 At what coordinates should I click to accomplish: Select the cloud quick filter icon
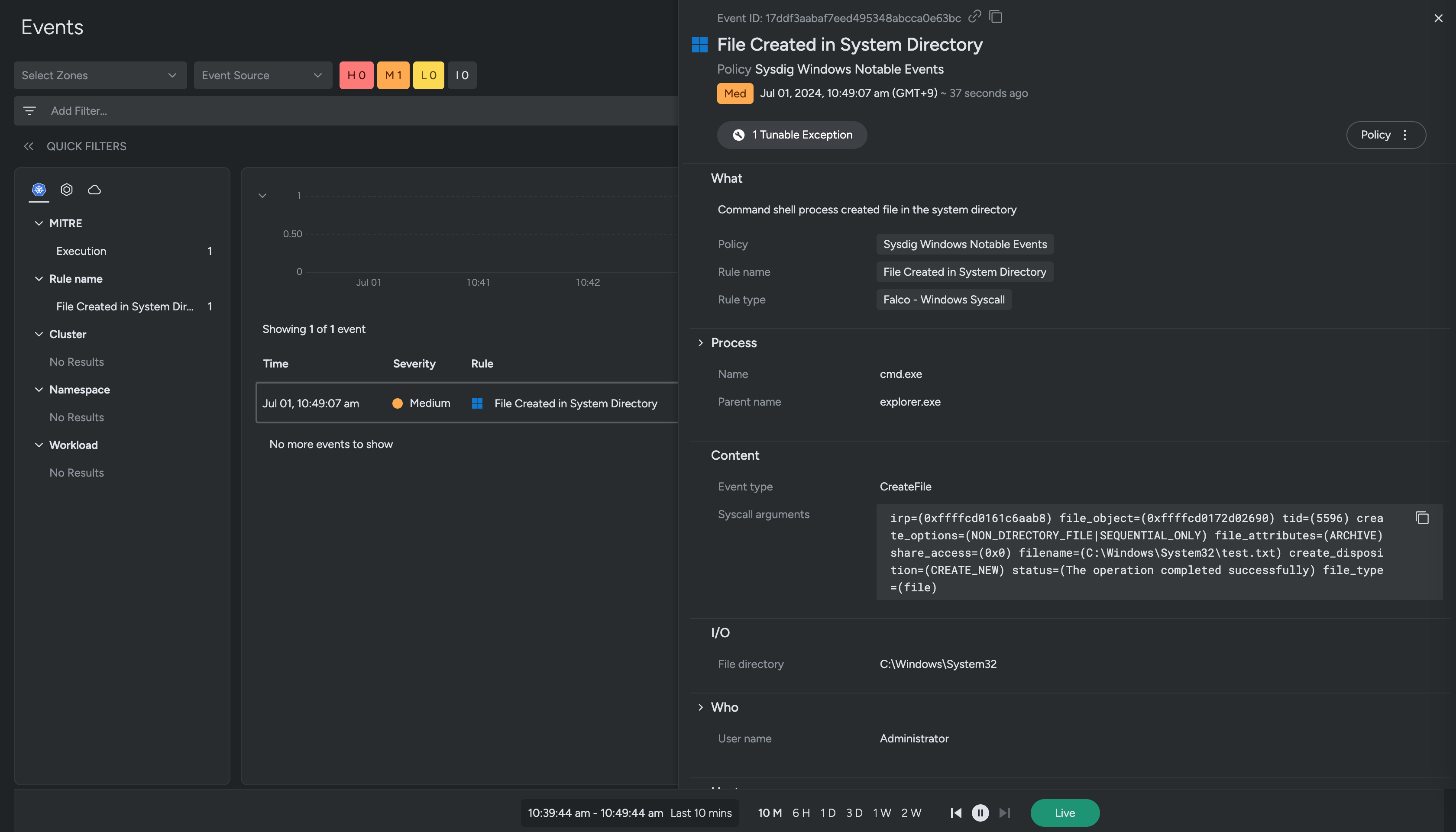pos(94,189)
